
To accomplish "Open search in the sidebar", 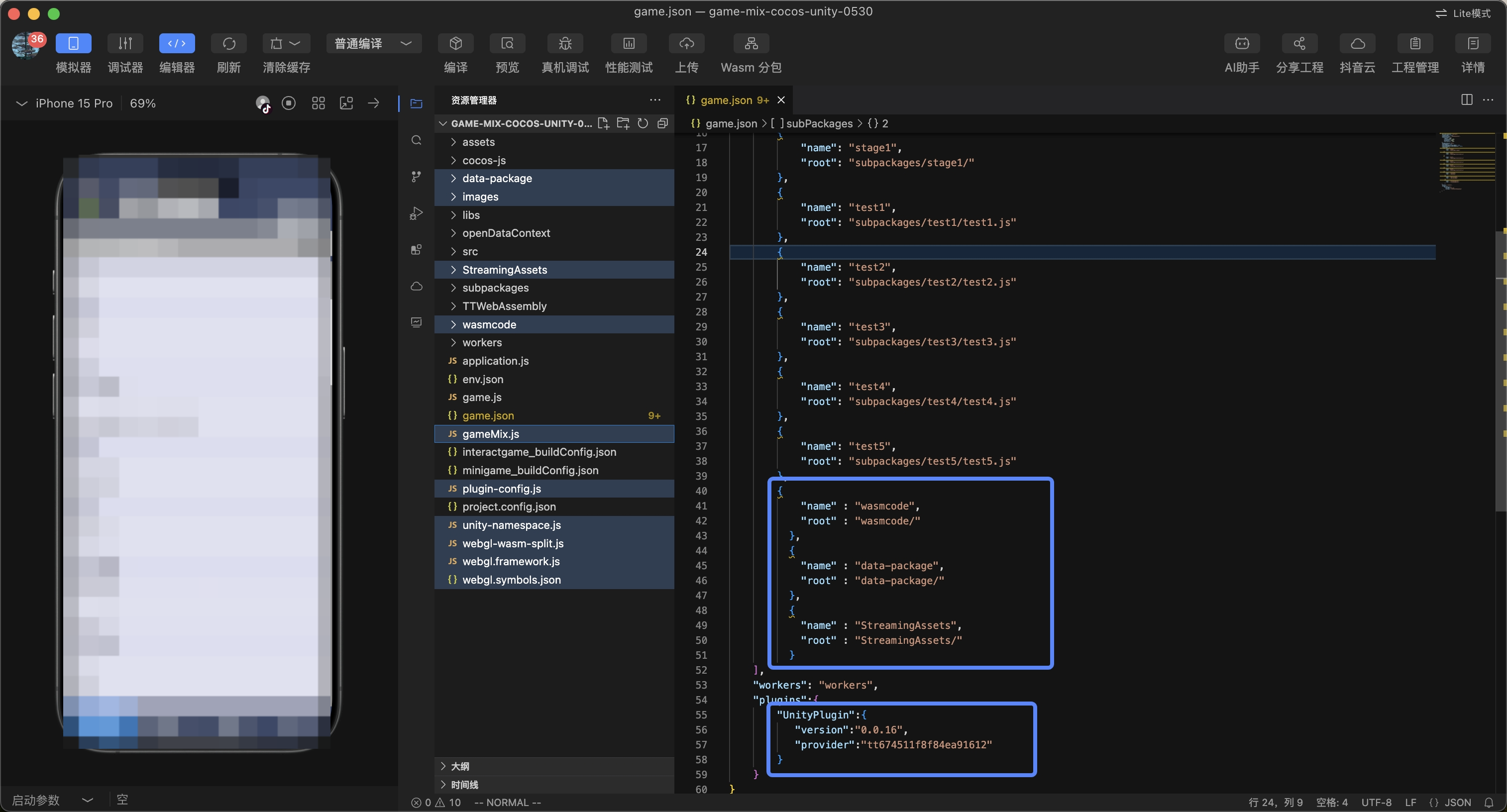I will pyautogui.click(x=416, y=140).
